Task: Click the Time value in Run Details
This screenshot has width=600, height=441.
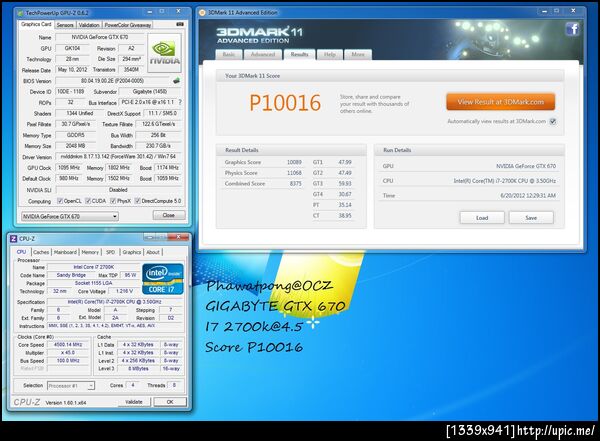Action: point(528,196)
